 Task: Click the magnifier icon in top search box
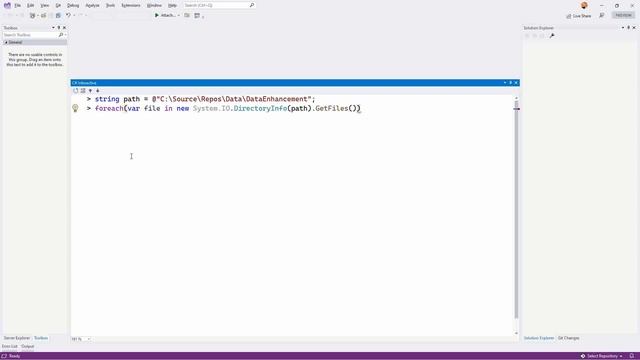(x=252, y=5)
